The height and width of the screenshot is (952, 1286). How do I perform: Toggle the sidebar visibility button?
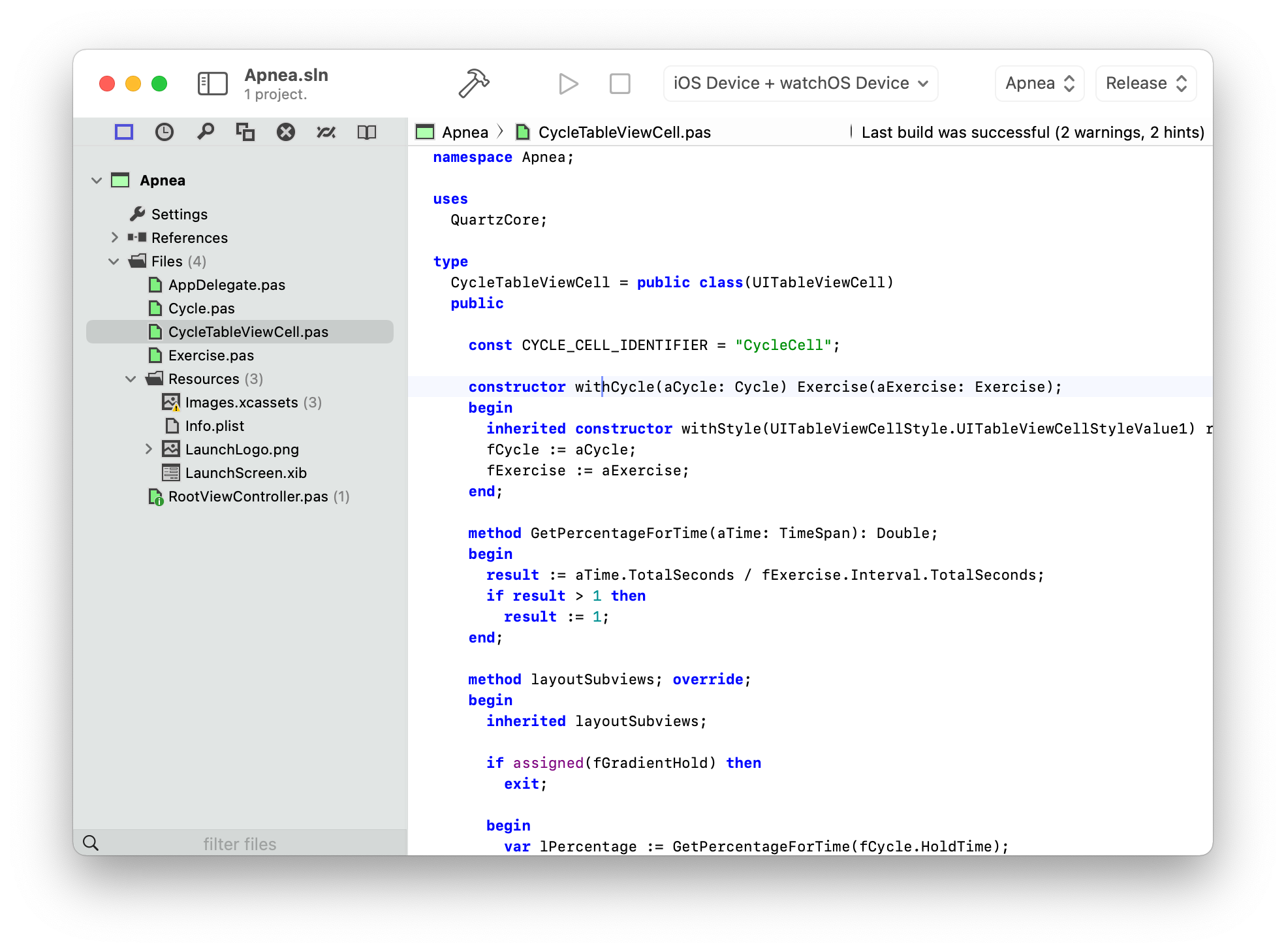click(x=212, y=84)
